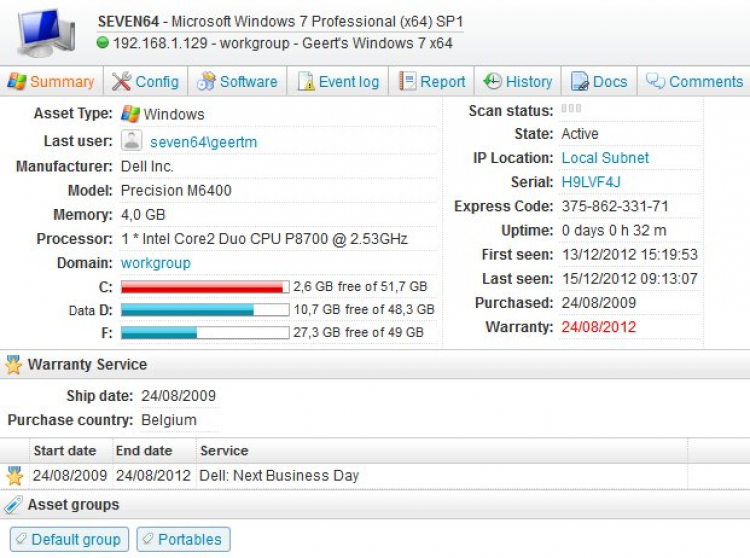Show the History tab
This screenshot has height=558, width=750.
(x=518, y=82)
